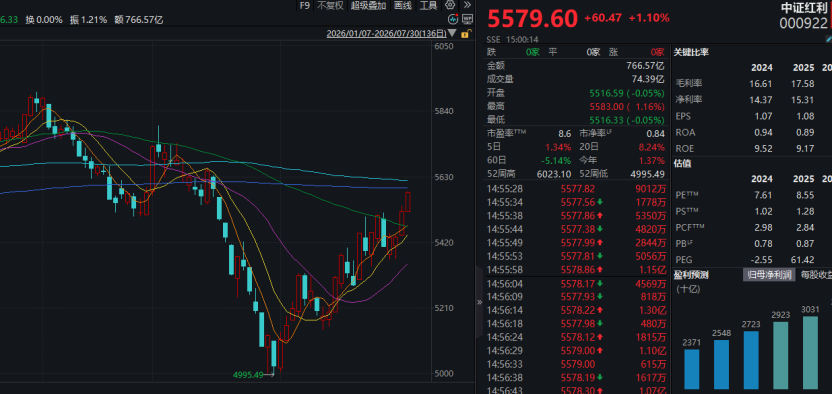Viewport: 832px width, 394px height.
Task: Open the 工具 tools menu
Action: pos(429,5)
